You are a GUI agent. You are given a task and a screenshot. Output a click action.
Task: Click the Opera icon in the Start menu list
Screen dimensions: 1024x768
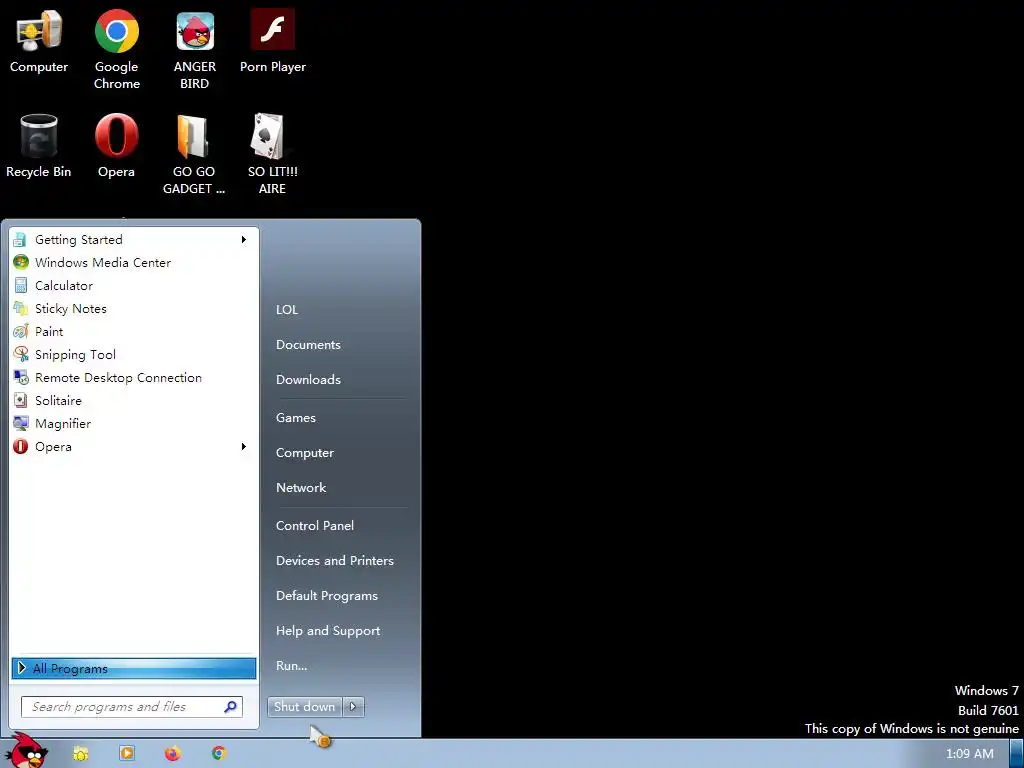[20, 447]
